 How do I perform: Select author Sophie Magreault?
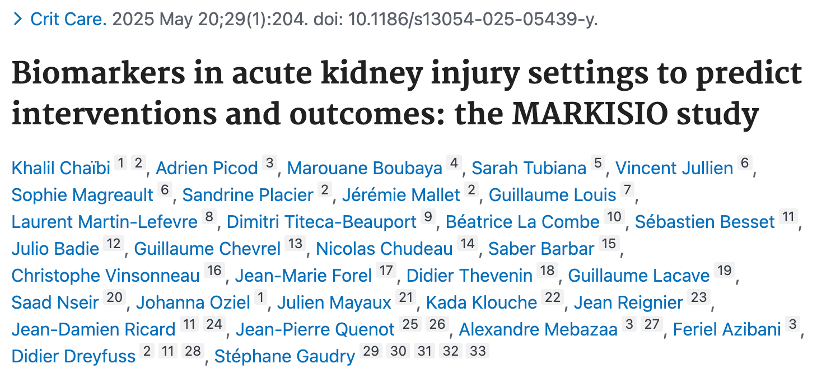tap(82, 195)
